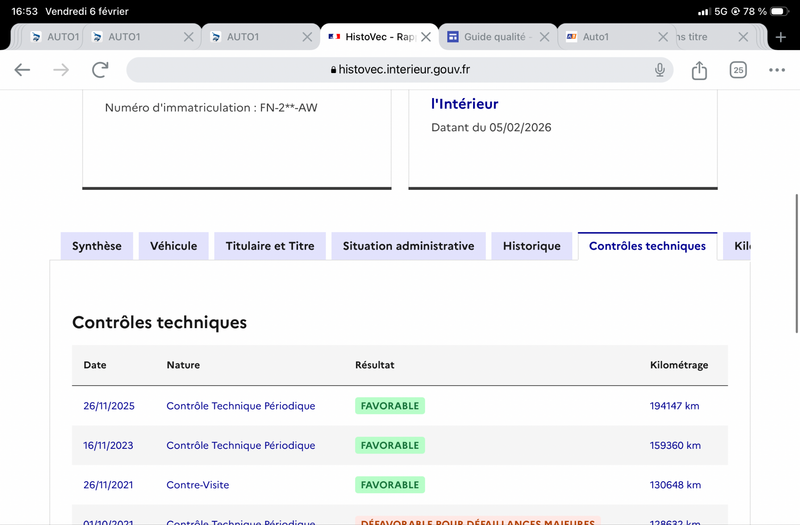
Task: Click the FAVORABLE badge for 16/11/2023
Action: pyautogui.click(x=390, y=445)
